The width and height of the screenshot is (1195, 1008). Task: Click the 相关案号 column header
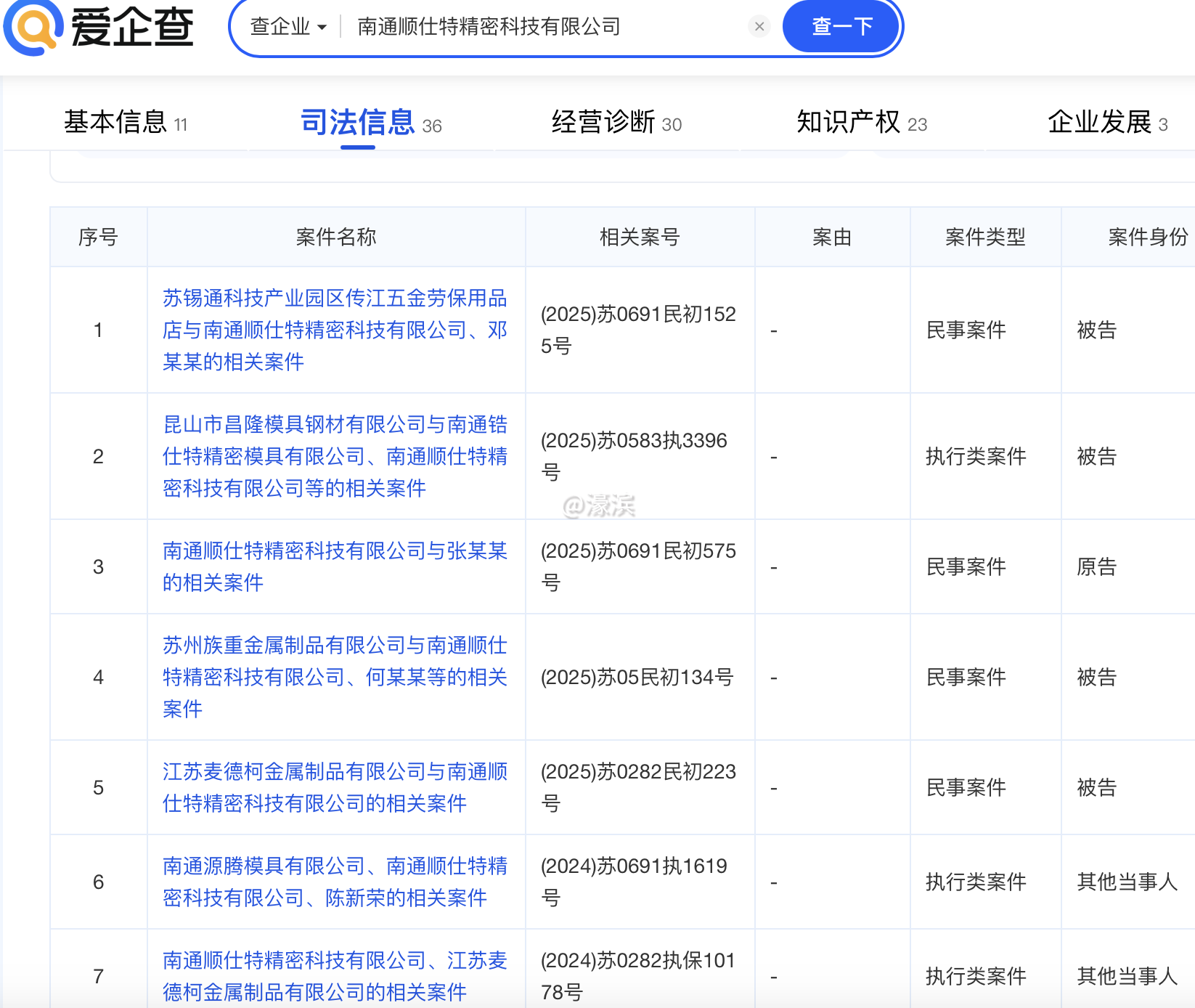[639, 237]
